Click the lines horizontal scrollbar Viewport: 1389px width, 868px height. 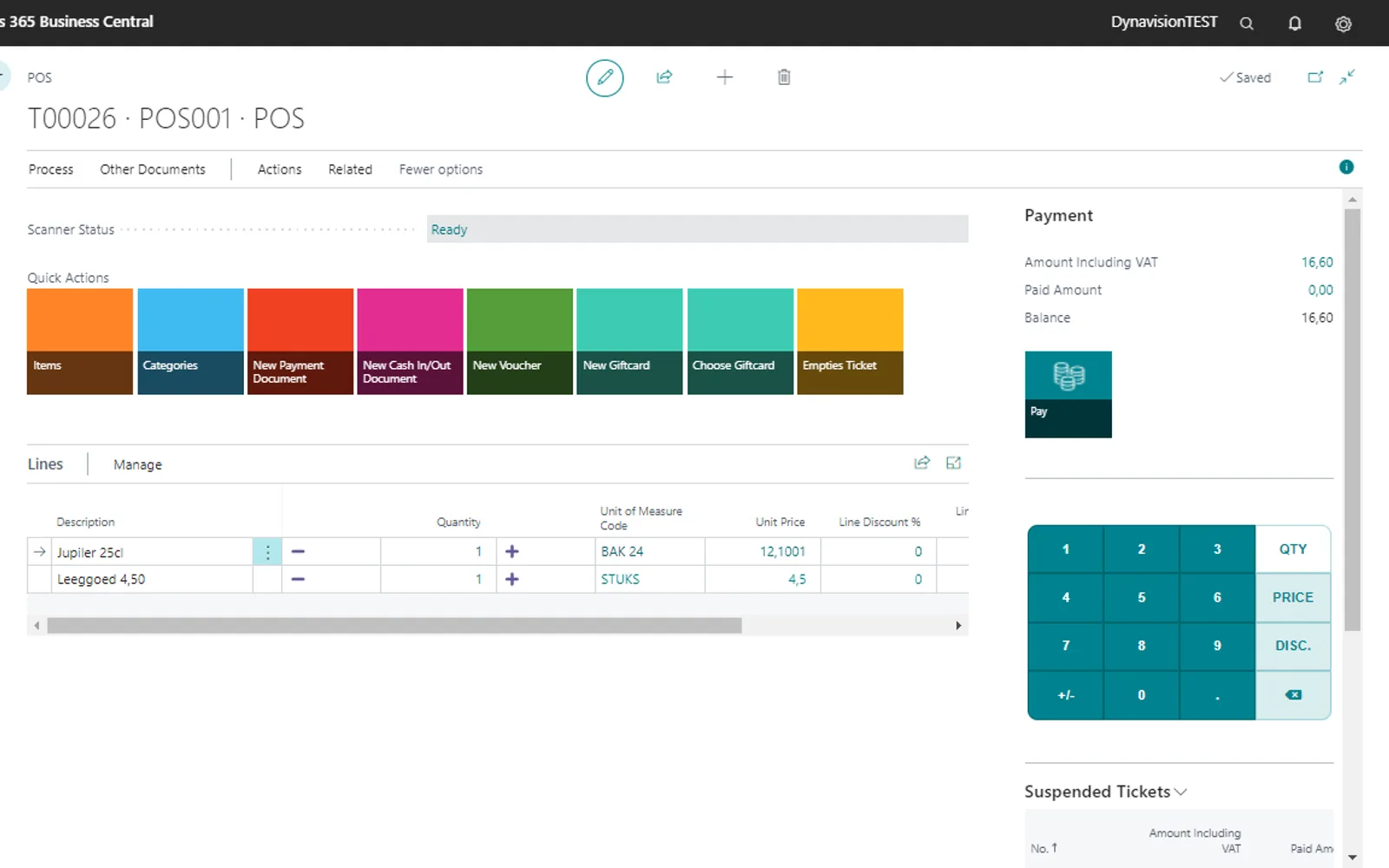[394, 625]
